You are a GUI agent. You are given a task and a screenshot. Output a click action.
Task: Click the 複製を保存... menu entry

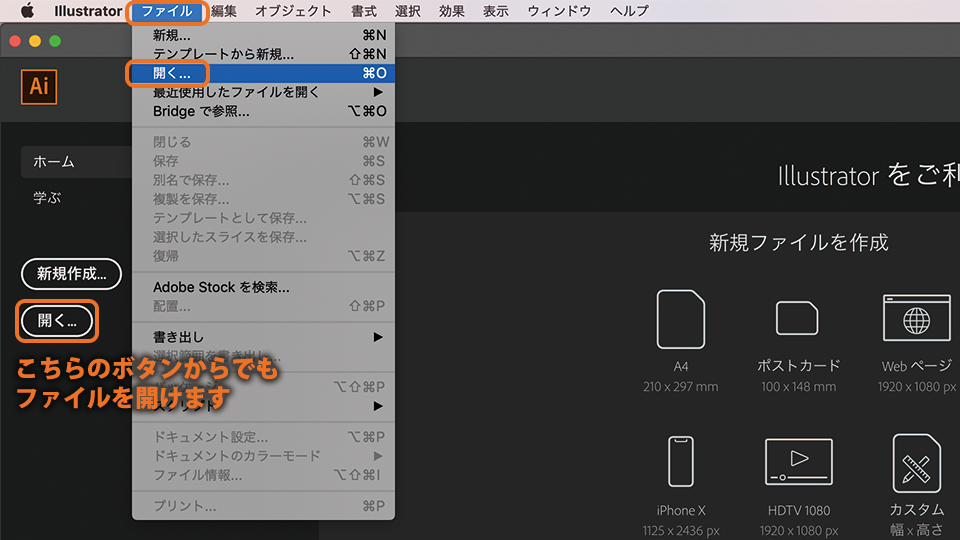(x=263, y=199)
